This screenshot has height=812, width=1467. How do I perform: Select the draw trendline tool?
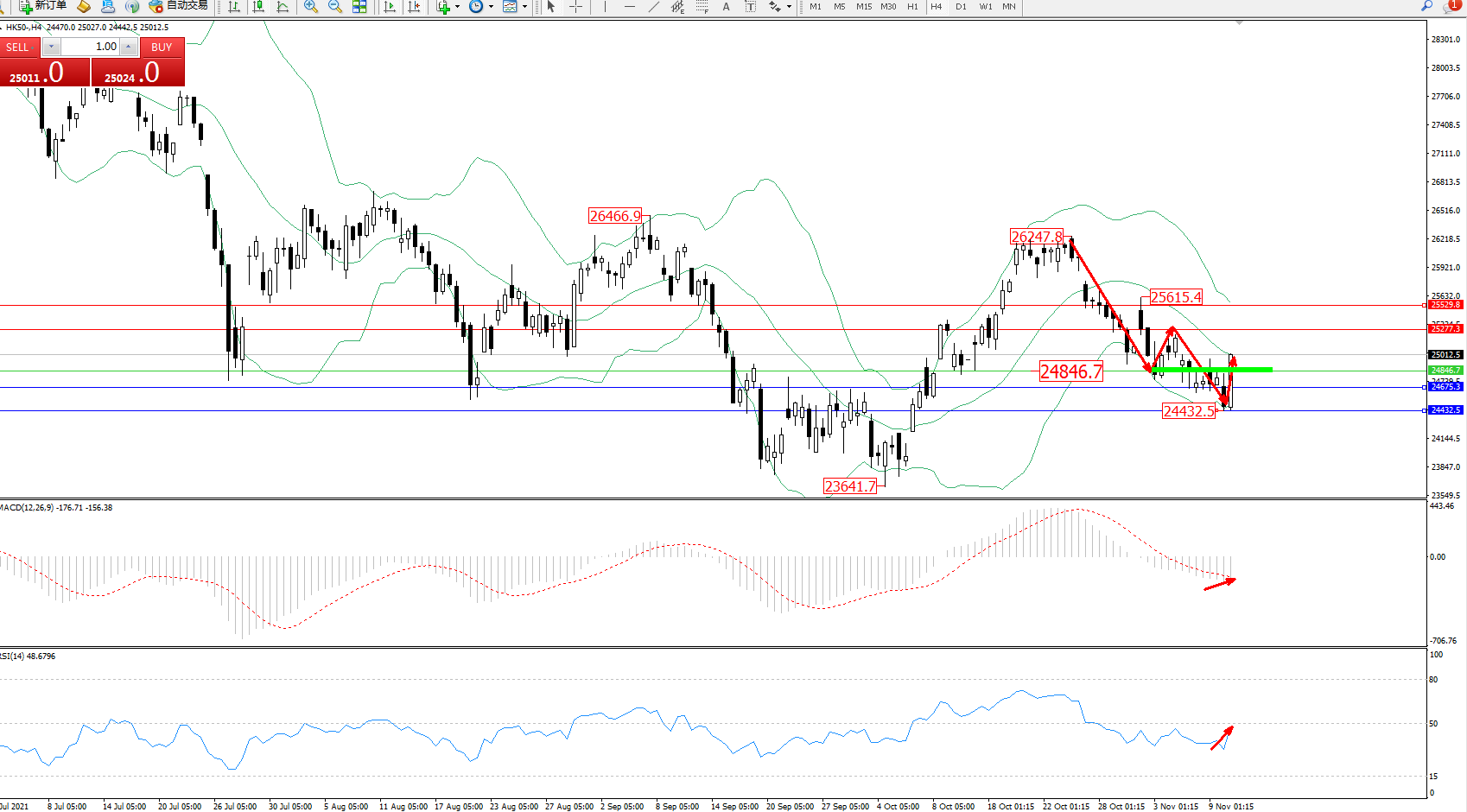[654, 7]
